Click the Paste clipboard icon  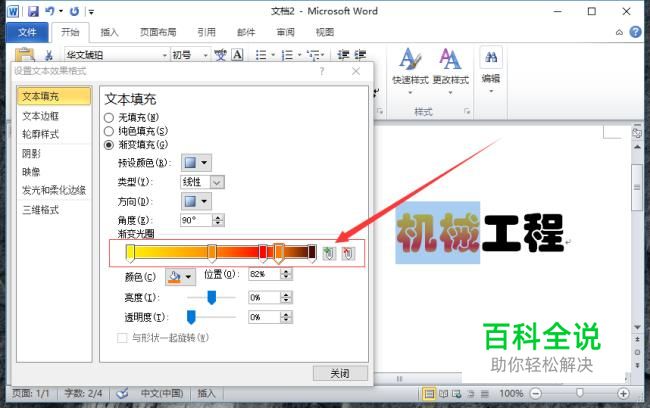pos(24,55)
